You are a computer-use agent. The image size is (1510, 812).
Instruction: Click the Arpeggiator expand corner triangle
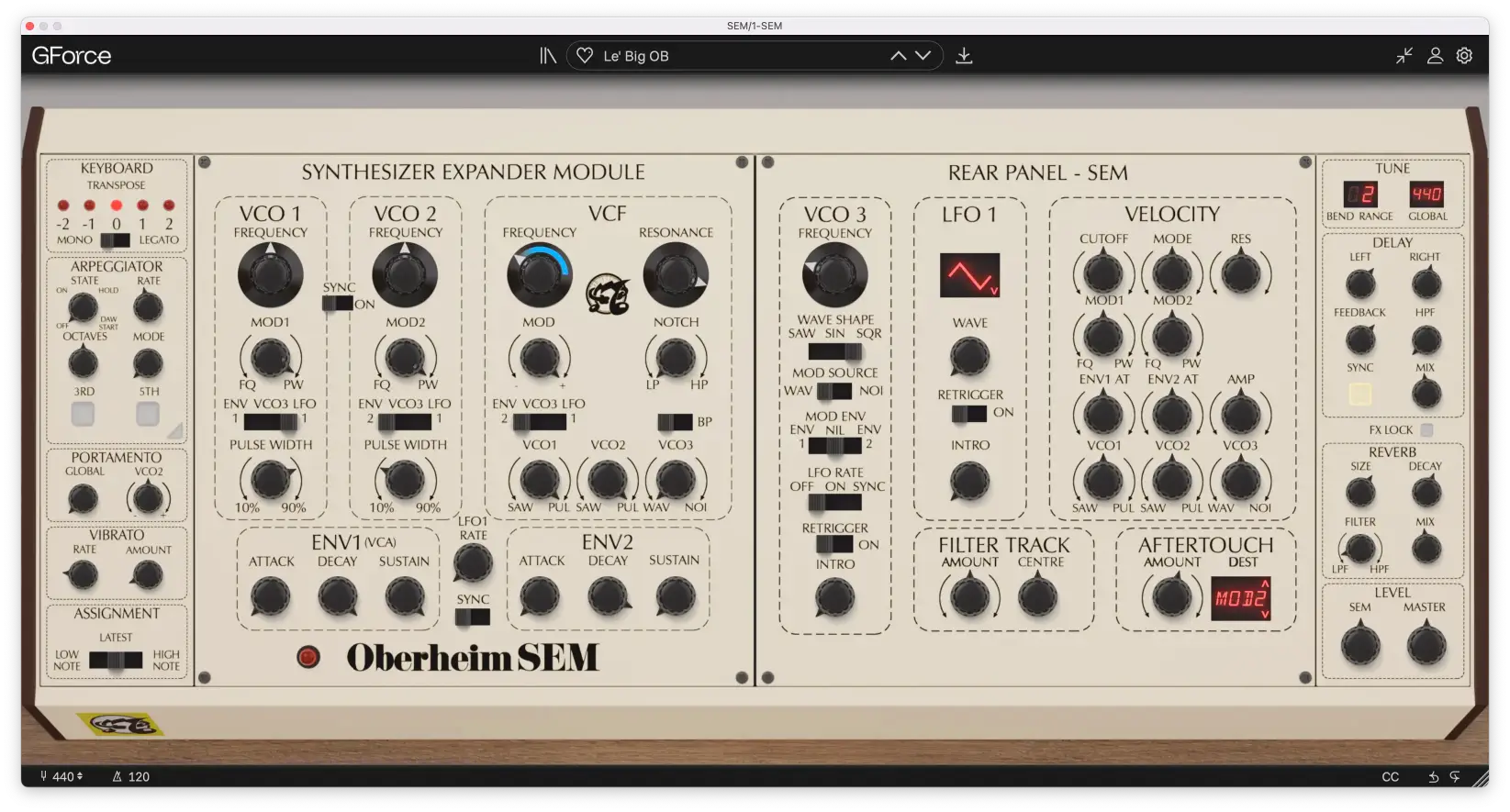pos(175,430)
